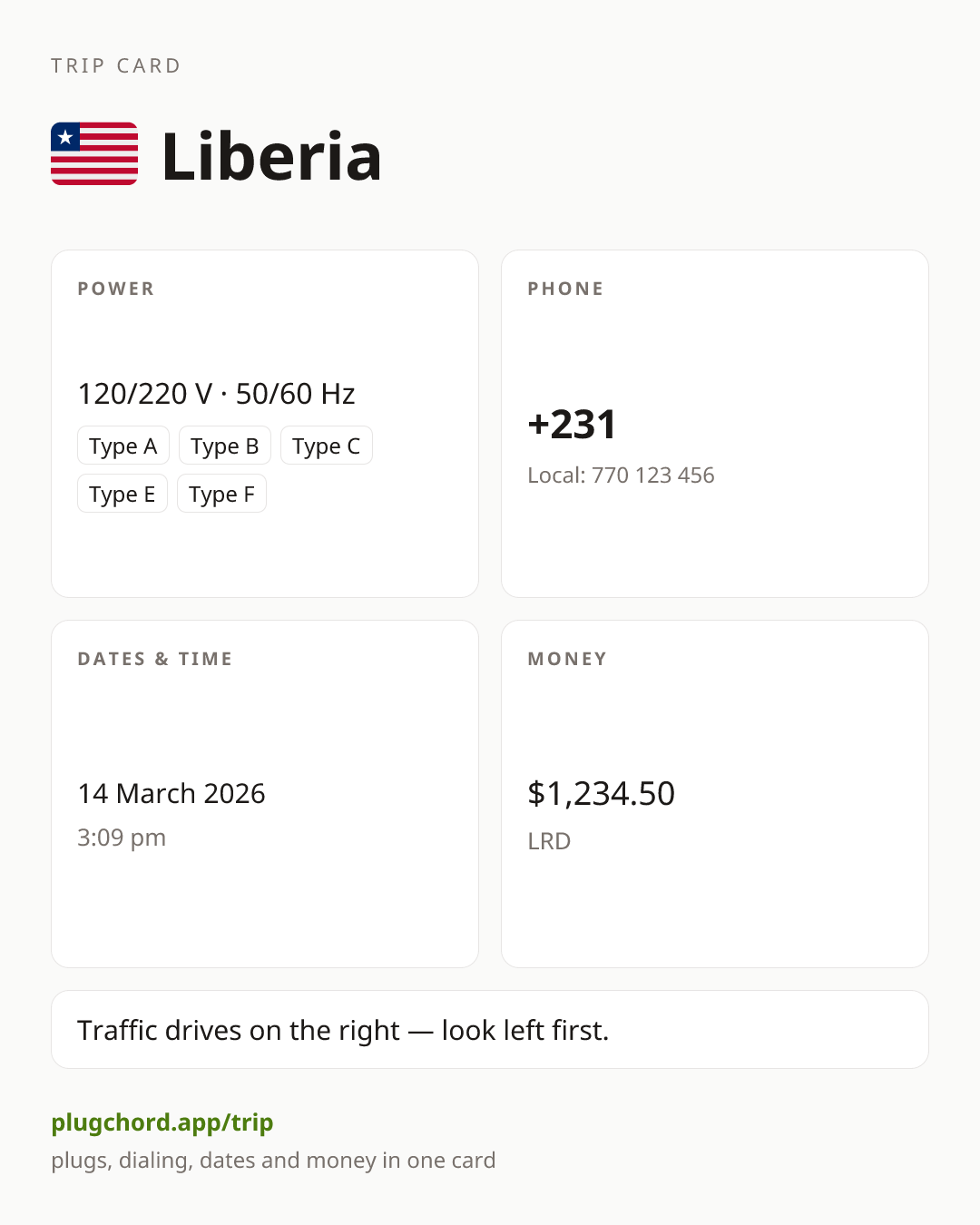
Task: Click the PHONE card header
Action: click(565, 289)
